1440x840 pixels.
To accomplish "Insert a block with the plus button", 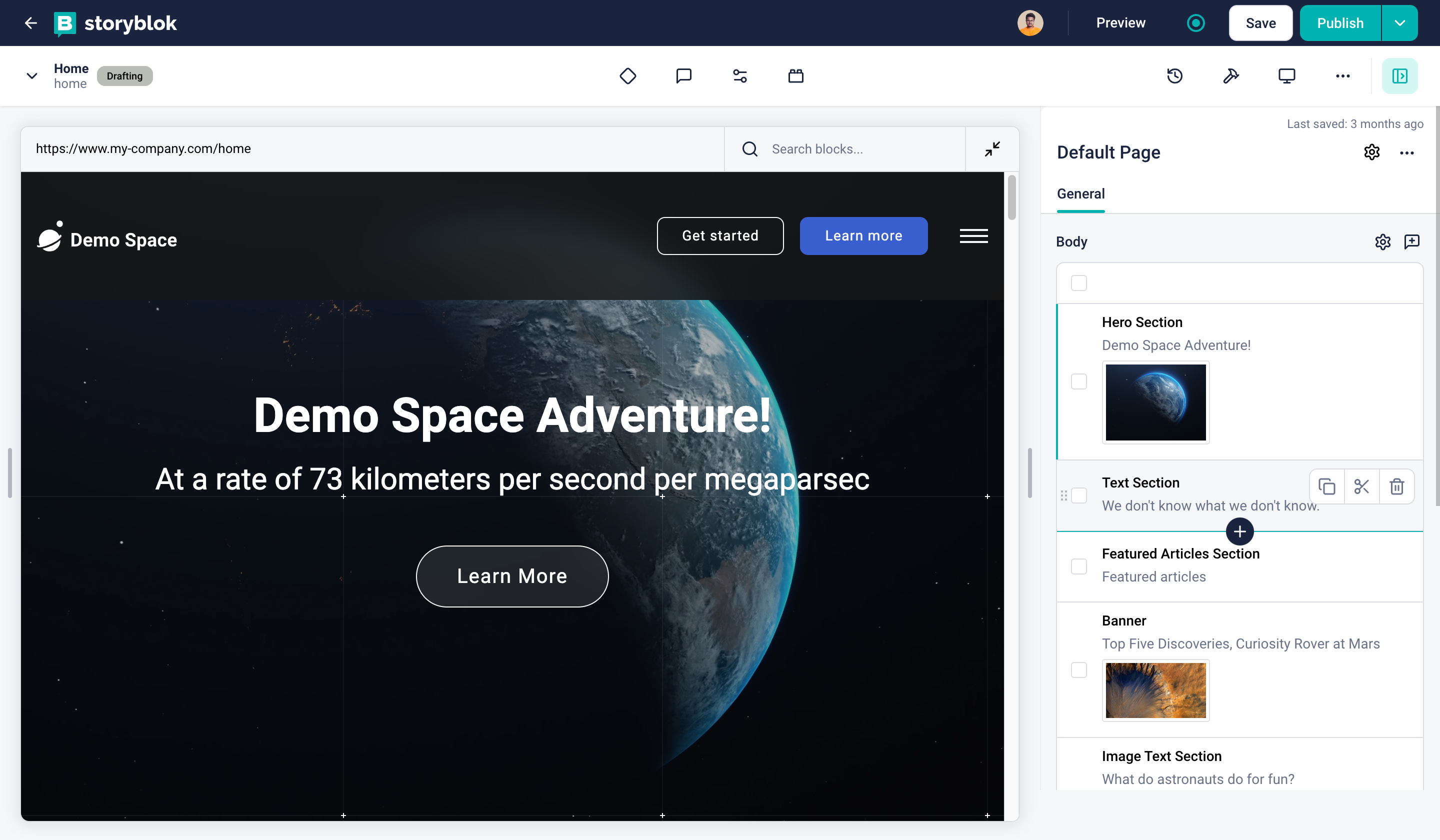I will point(1239,531).
